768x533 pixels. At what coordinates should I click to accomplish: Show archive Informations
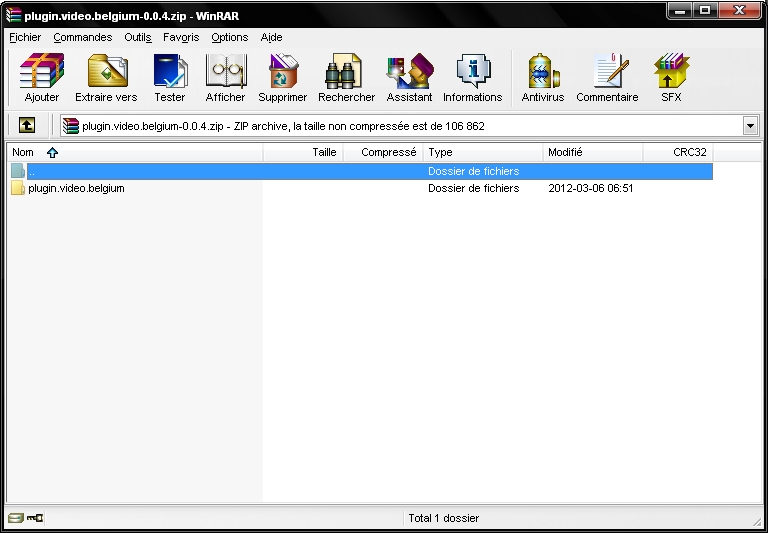click(473, 77)
